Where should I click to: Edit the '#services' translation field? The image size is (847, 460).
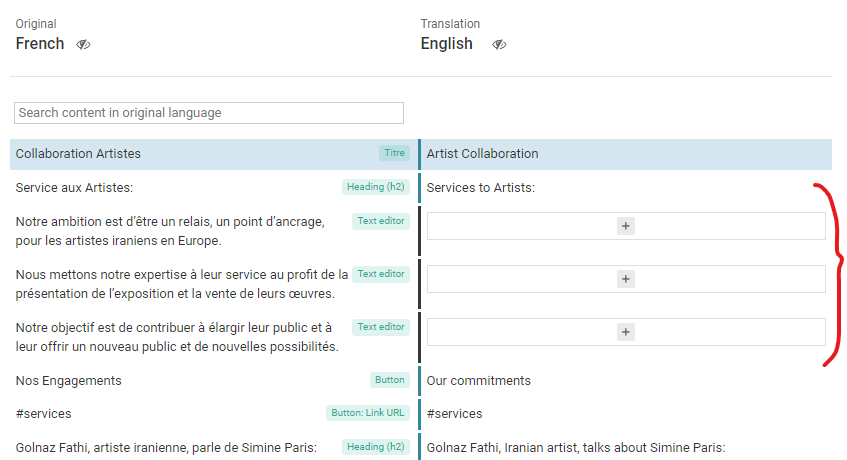[627, 414]
